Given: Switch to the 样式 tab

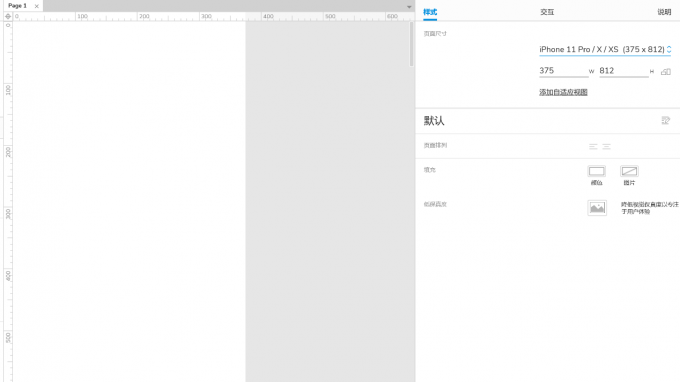Looking at the screenshot, I should (430, 12).
